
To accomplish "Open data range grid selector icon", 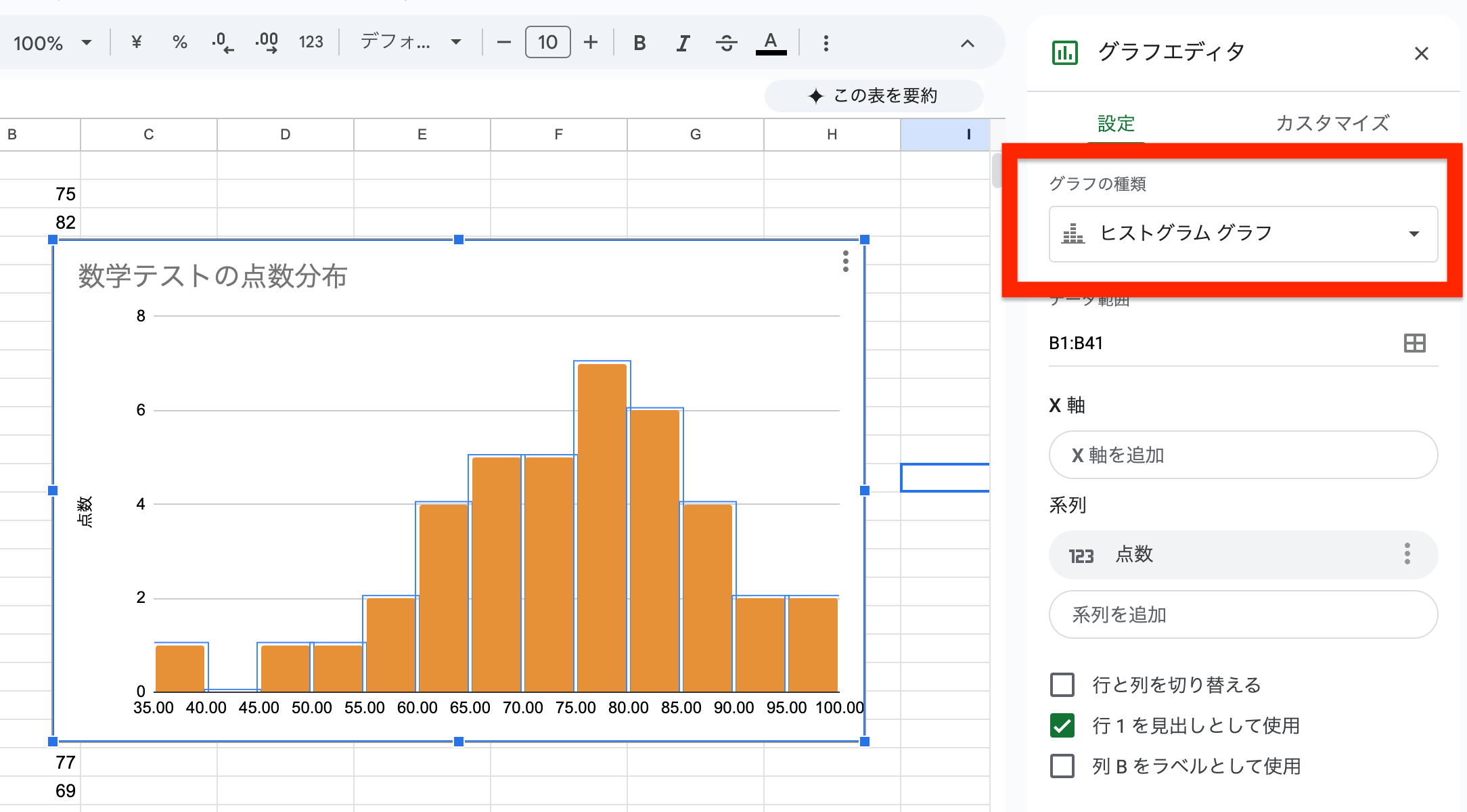I will [x=1415, y=343].
